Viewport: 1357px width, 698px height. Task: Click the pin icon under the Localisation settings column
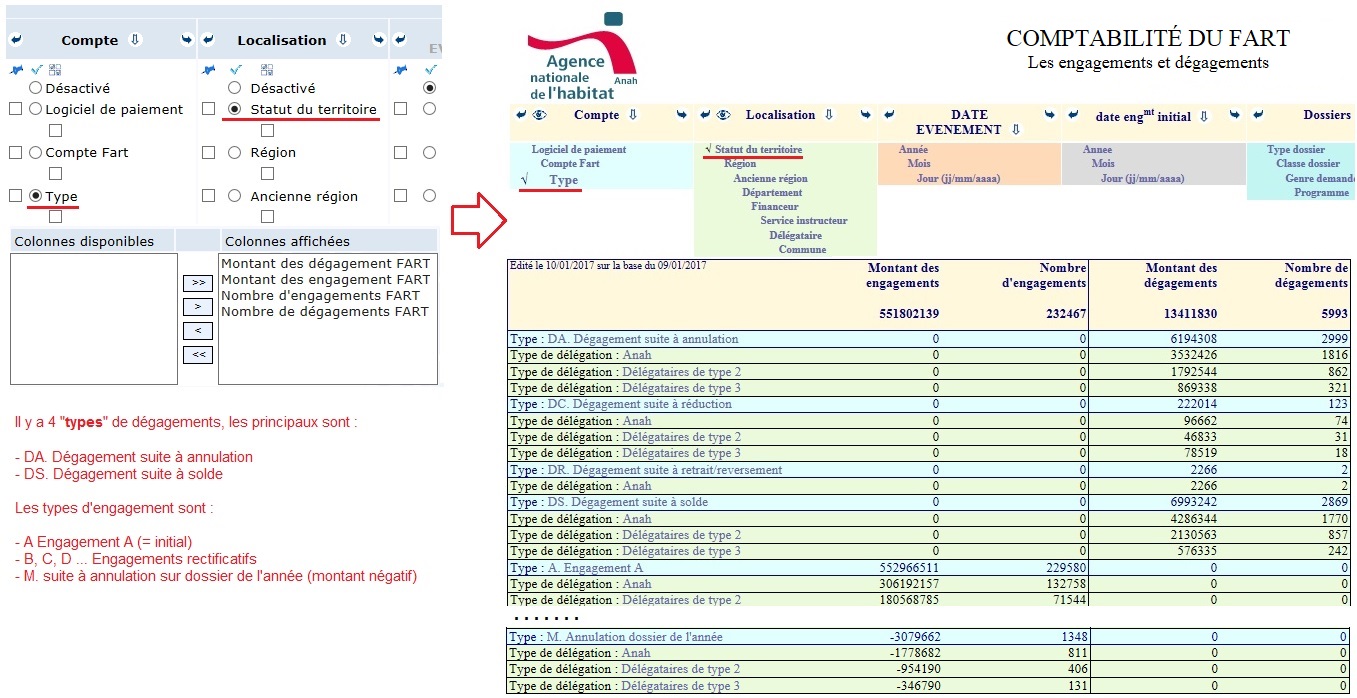coord(208,70)
